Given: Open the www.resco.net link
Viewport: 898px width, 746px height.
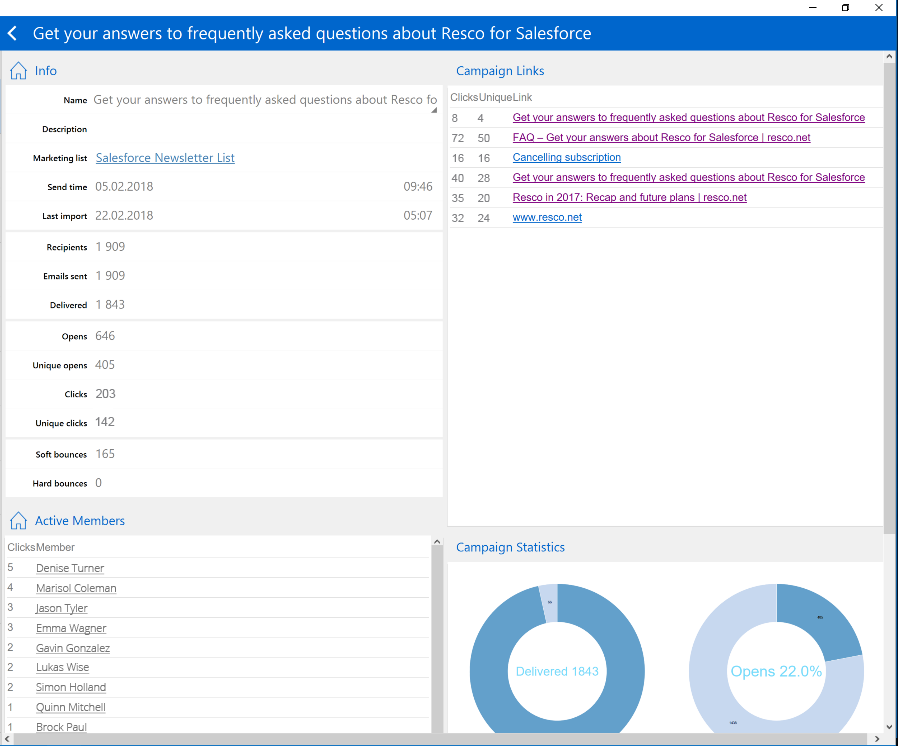Looking at the screenshot, I should pos(547,218).
